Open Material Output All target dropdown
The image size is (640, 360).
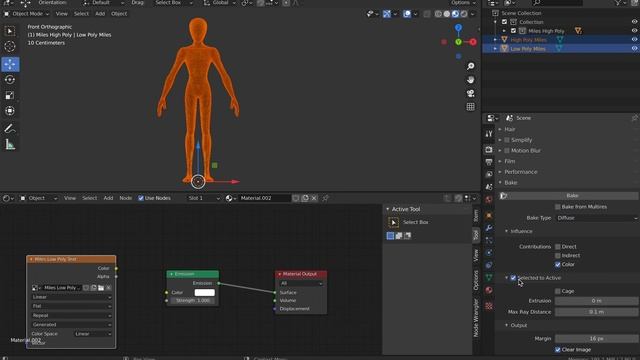coord(301,283)
